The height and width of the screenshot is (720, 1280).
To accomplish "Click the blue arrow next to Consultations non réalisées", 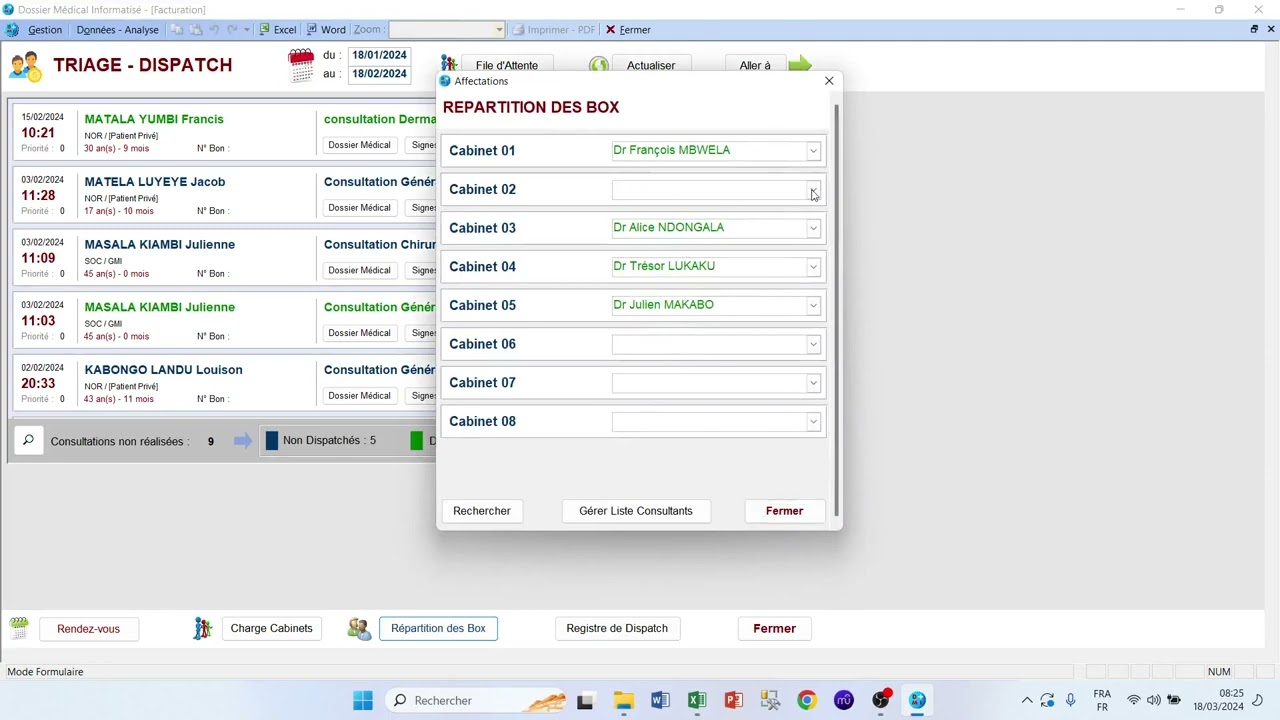I will pos(243,441).
